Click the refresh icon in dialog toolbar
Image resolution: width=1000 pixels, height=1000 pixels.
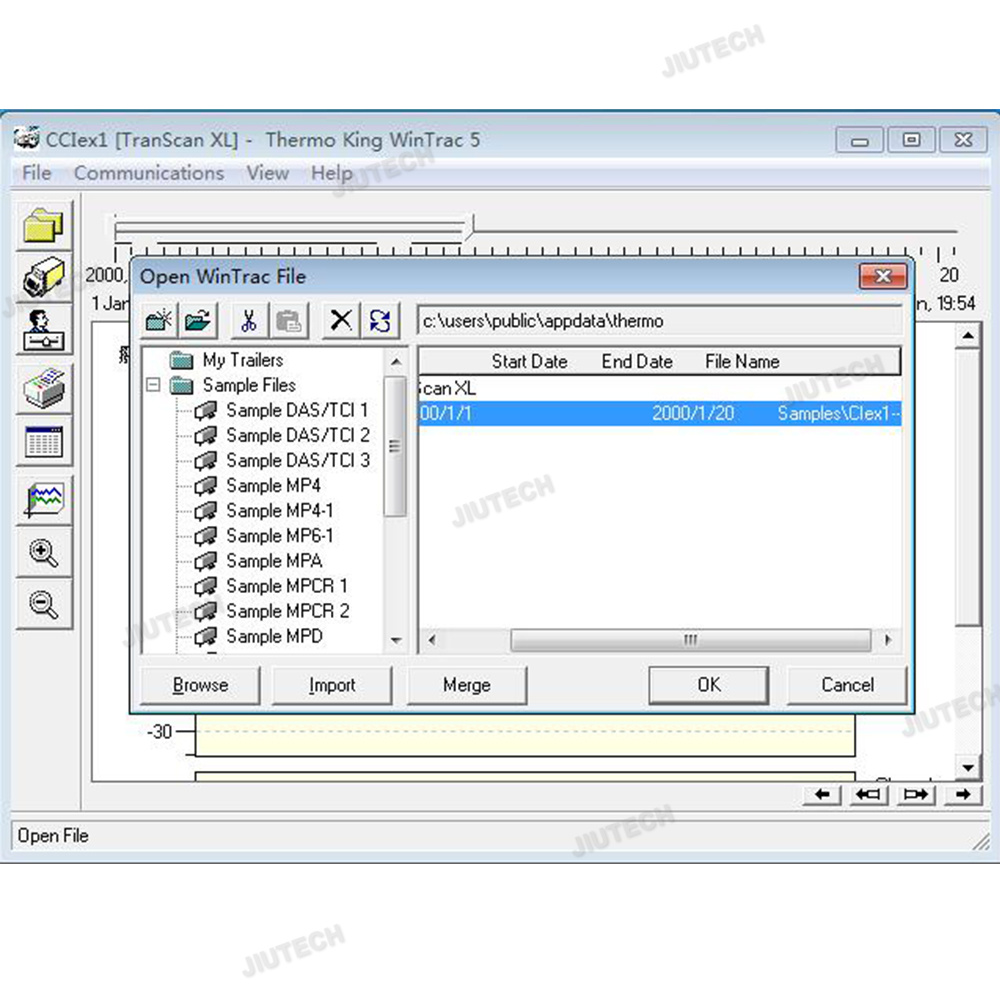380,320
